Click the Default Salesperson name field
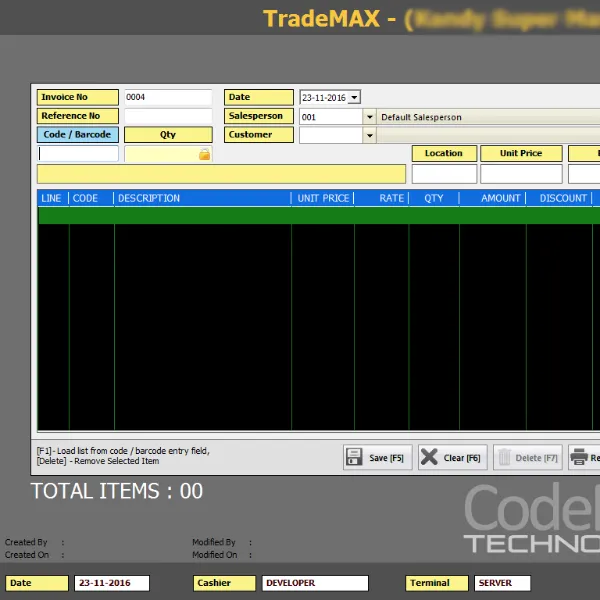Viewport: 600px width, 600px height. pos(488,117)
